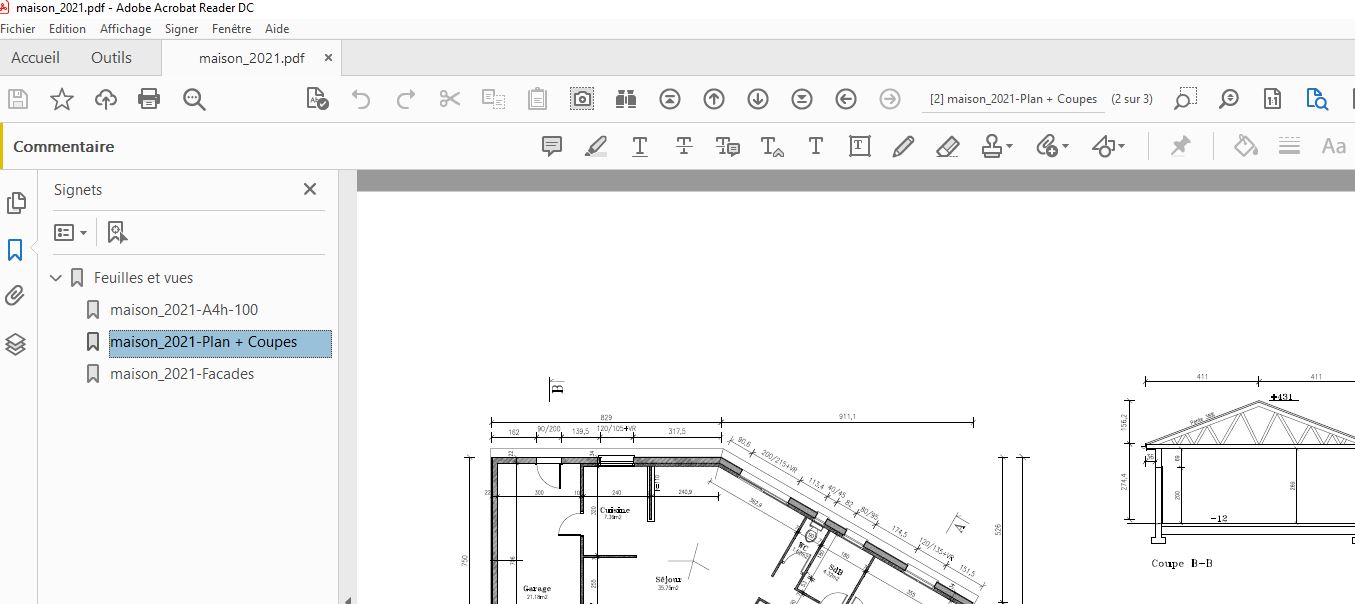Image resolution: width=1355 pixels, height=604 pixels.
Task: Select the Add text comment tool
Action: (x=816, y=147)
